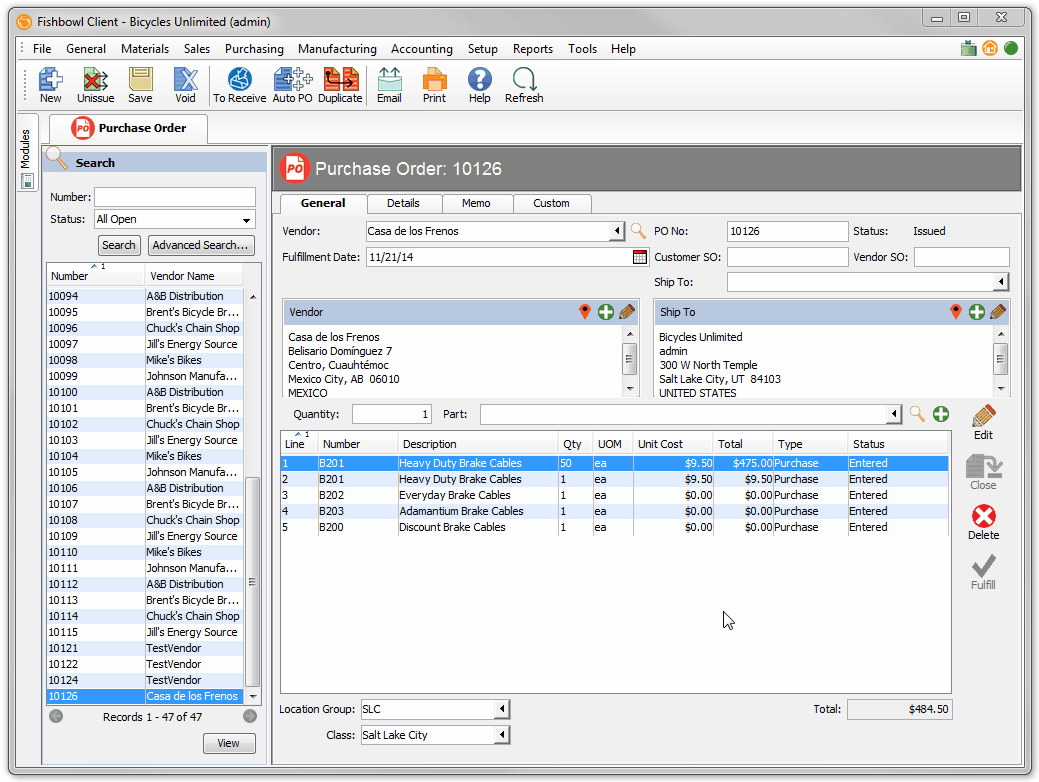Screen dimensions: 1039x782
Task: Click the PO list vertical scrollbar
Action: [x=252, y=582]
